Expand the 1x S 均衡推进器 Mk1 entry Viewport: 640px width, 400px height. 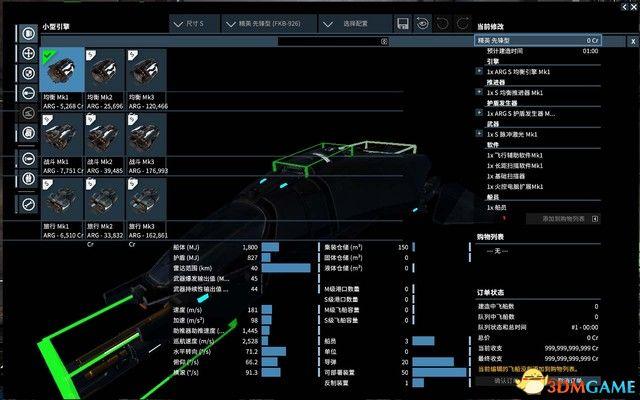[x=479, y=92]
